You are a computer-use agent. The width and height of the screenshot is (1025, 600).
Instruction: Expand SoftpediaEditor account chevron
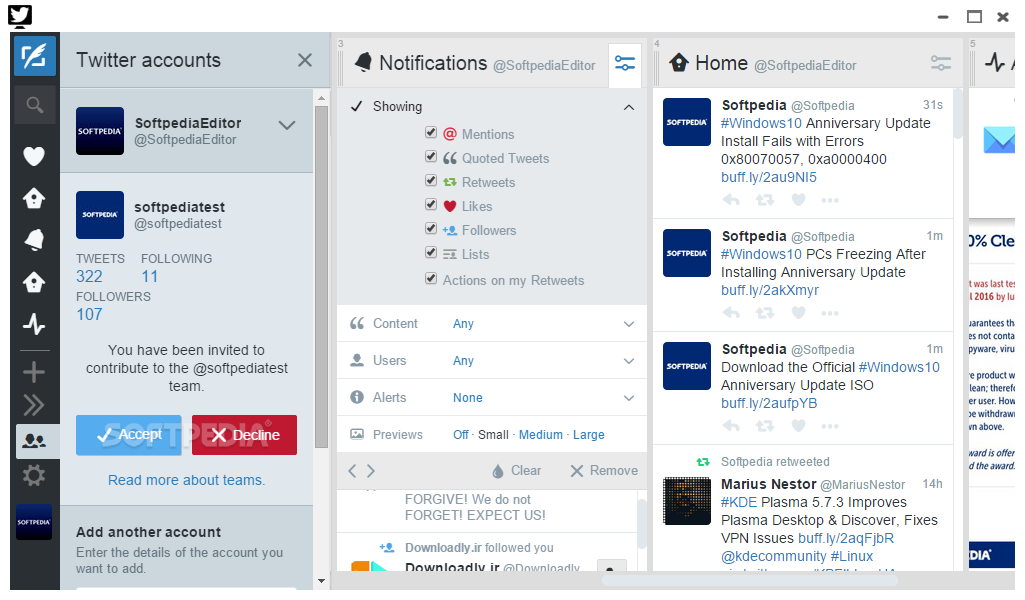[x=287, y=125]
